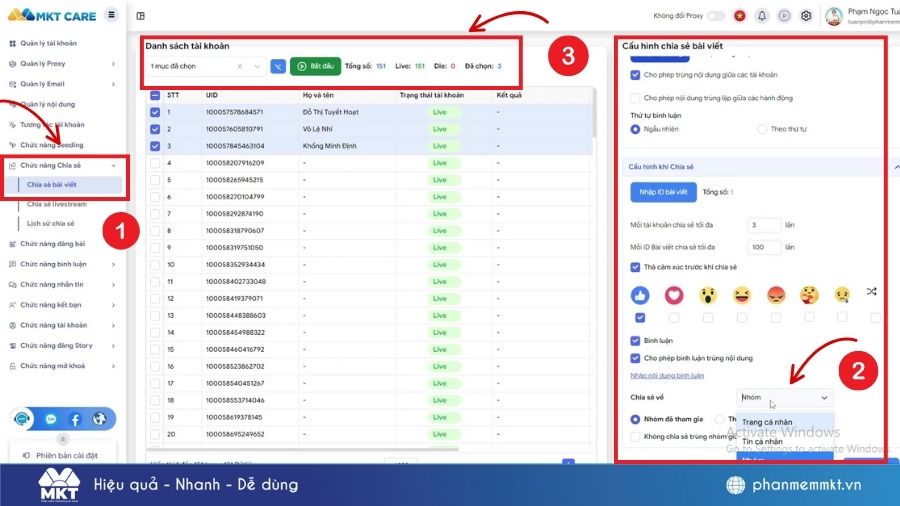
Task: Open Chức năng đăng bài in sidebar
Action: tap(52, 244)
